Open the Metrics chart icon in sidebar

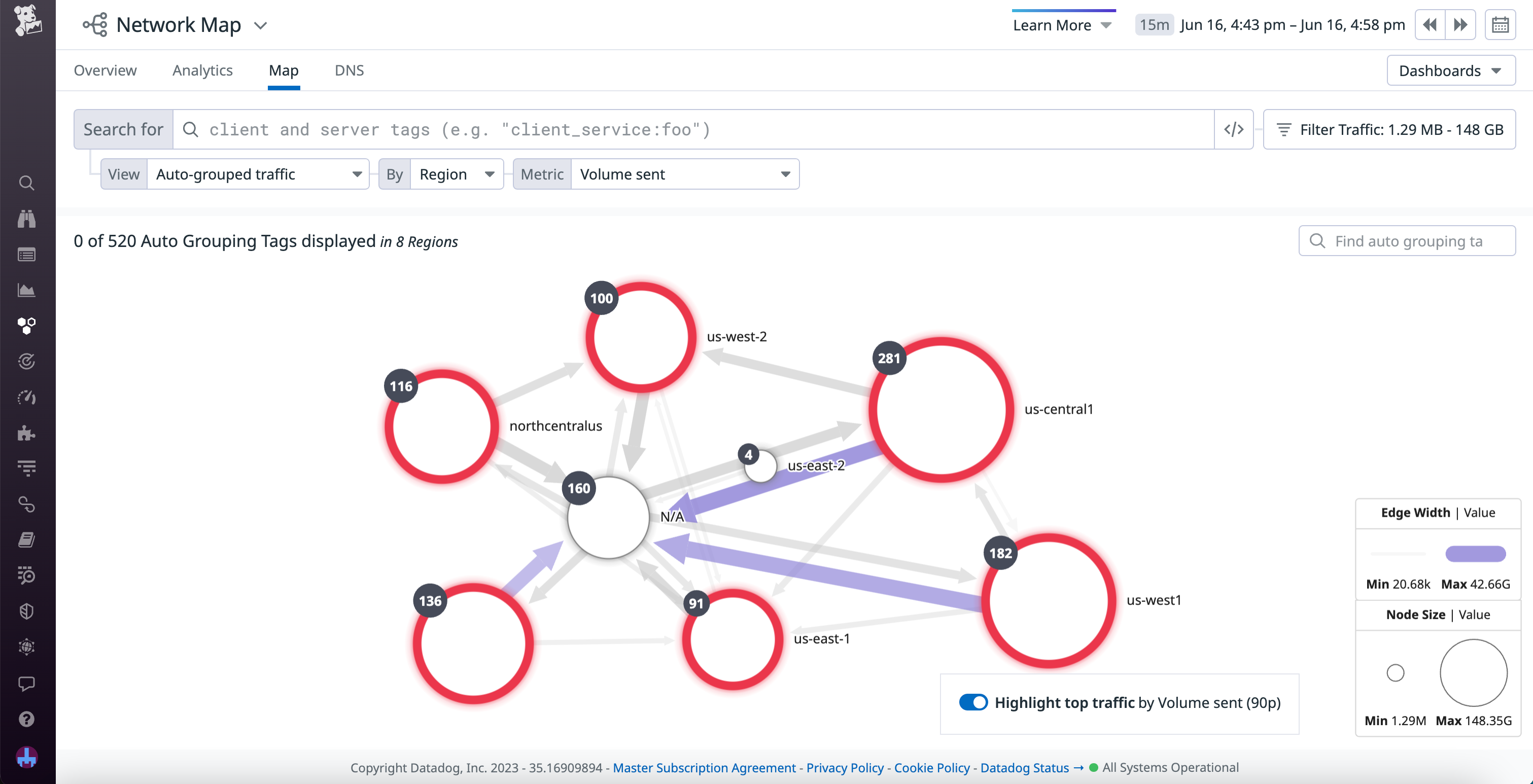(x=27, y=290)
